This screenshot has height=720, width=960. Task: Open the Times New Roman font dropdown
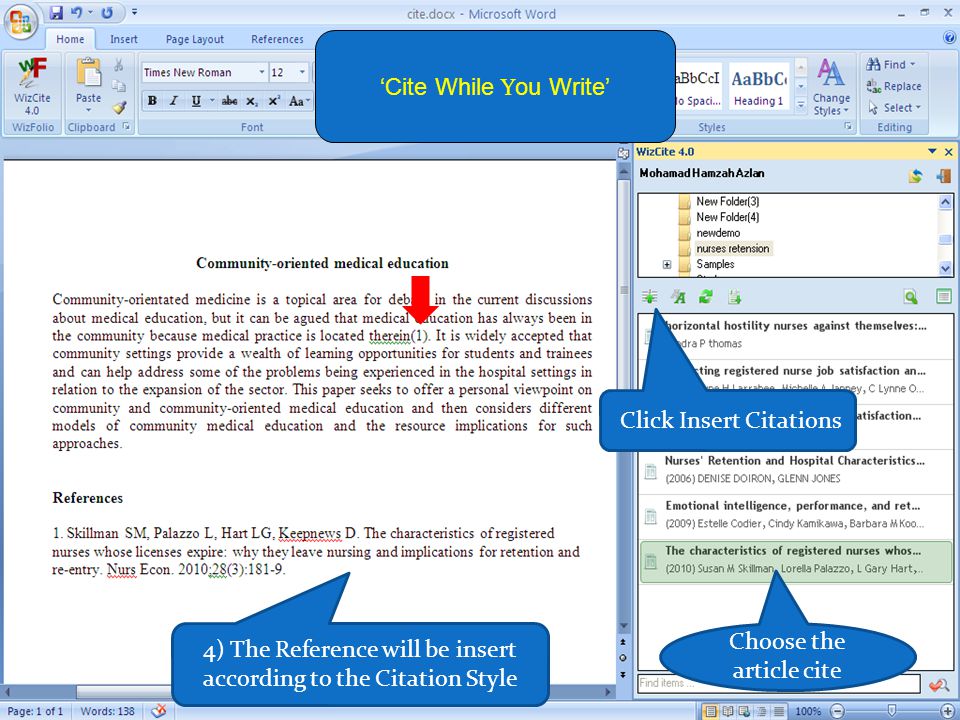[261, 72]
